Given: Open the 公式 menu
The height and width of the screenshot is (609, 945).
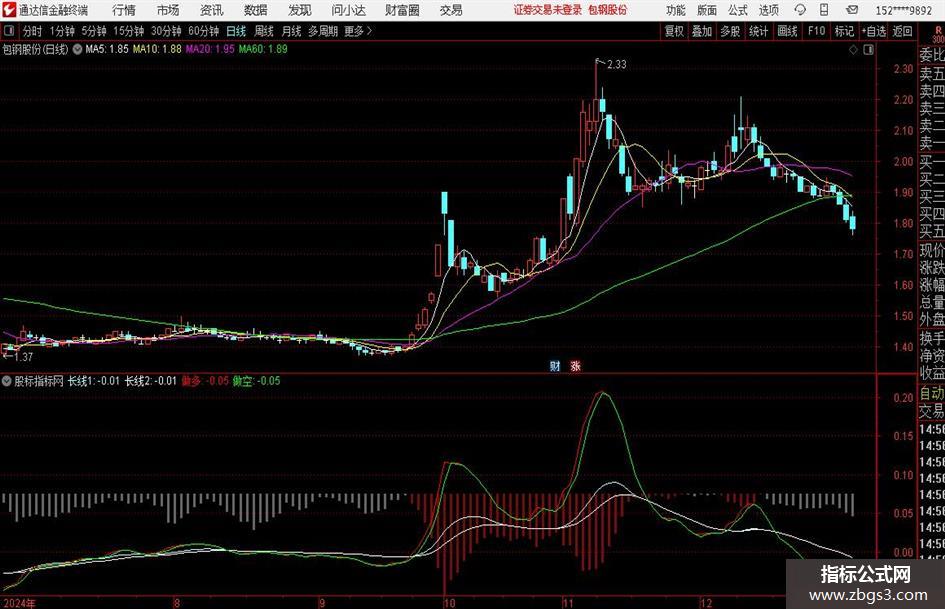Looking at the screenshot, I should tap(737, 10).
